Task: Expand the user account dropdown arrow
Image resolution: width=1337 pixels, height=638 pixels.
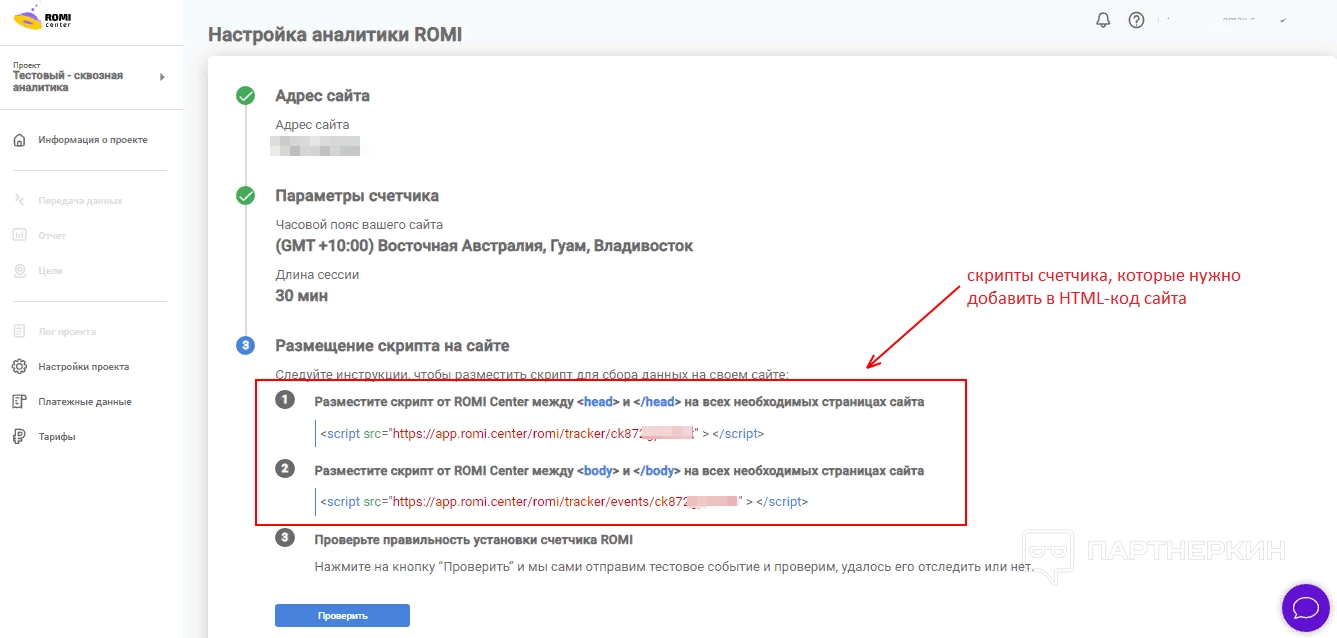Action: [1283, 20]
